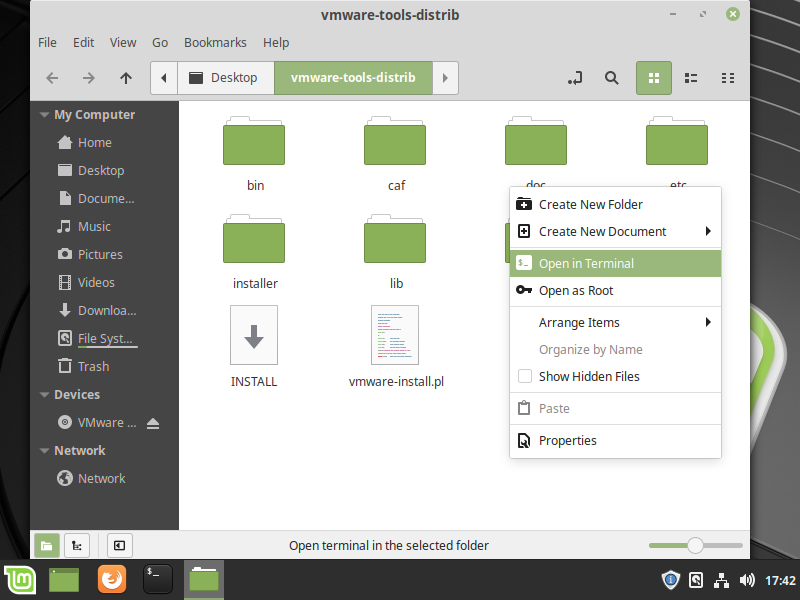This screenshot has height=600, width=800.
Task: Open the calendar from the 17:42 clock
Action: click(780, 581)
